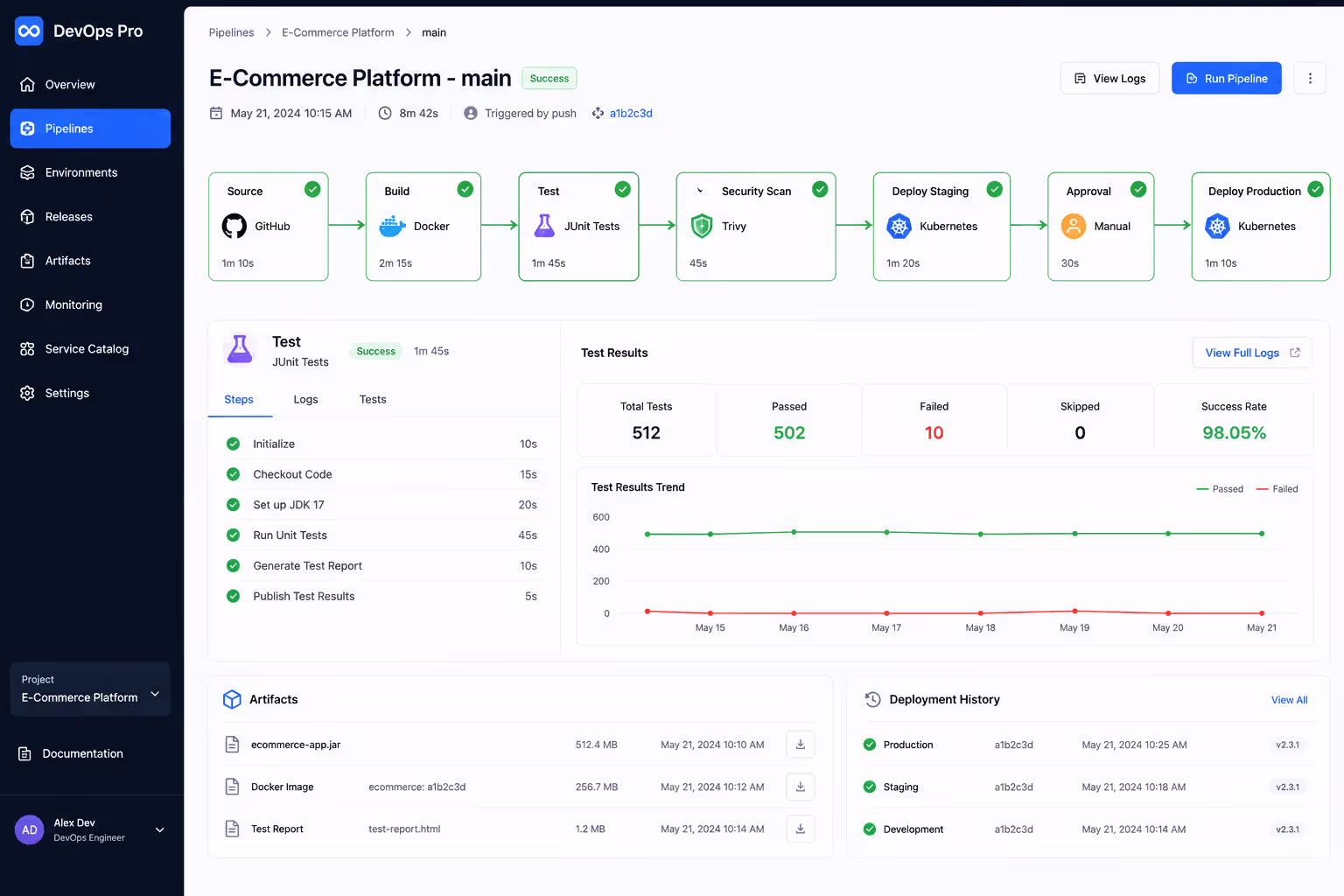This screenshot has height=896, width=1344.
Task: Toggle Passed series in chart legend
Action: [1220, 489]
